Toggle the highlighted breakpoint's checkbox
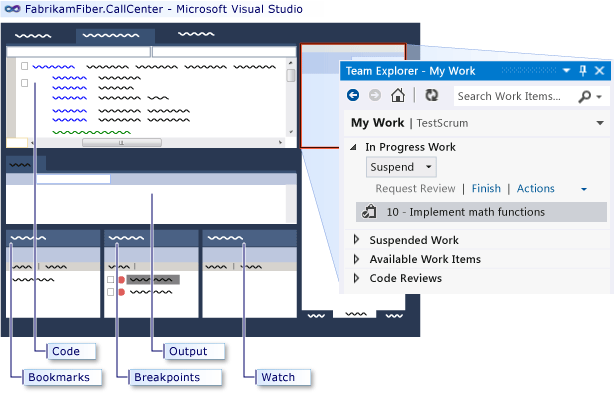 point(110,279)
